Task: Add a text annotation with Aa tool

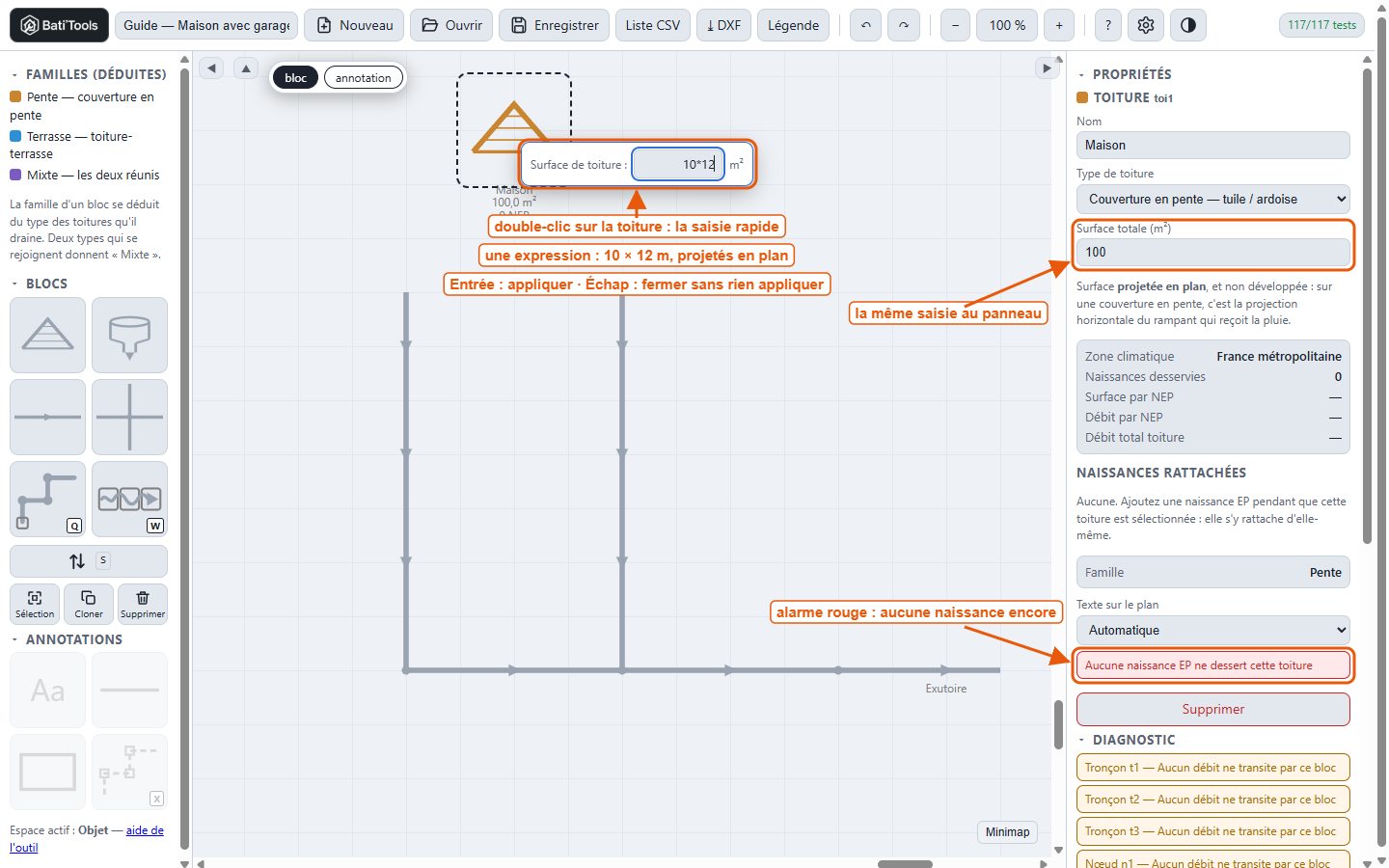Action: pyautogui.click(x=48, y=691)
